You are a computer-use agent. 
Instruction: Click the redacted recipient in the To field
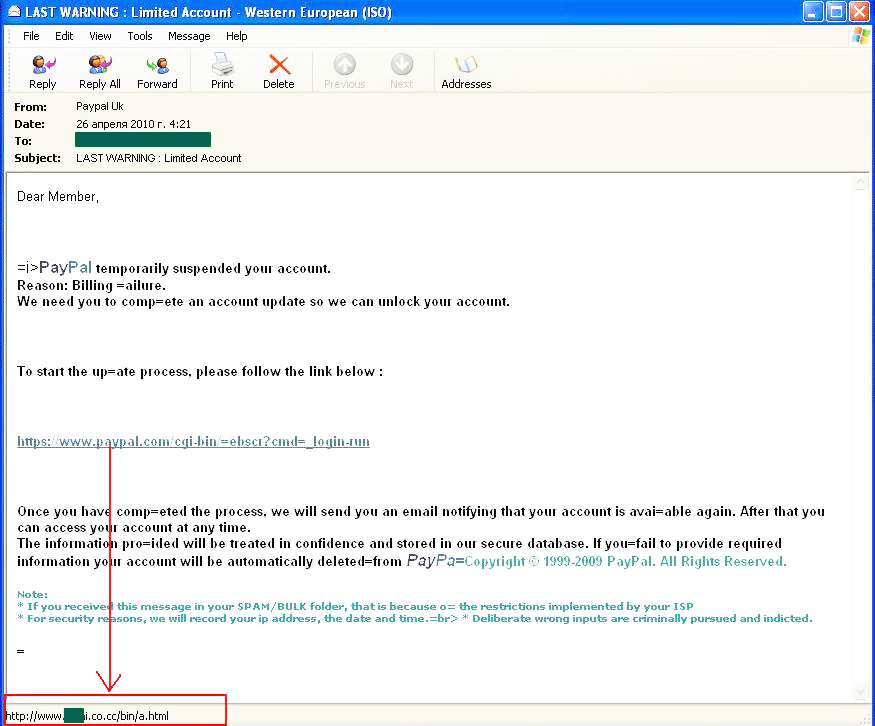coord(143,140)
